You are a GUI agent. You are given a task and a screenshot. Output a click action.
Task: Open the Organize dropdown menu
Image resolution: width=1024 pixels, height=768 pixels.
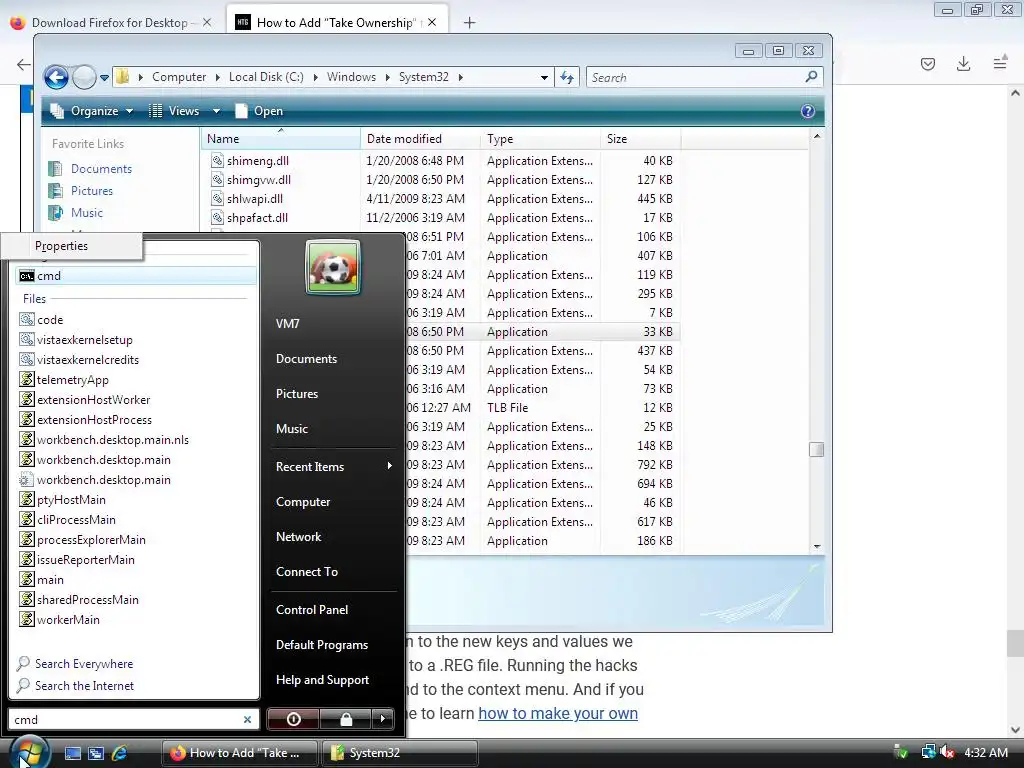(92, 111)
